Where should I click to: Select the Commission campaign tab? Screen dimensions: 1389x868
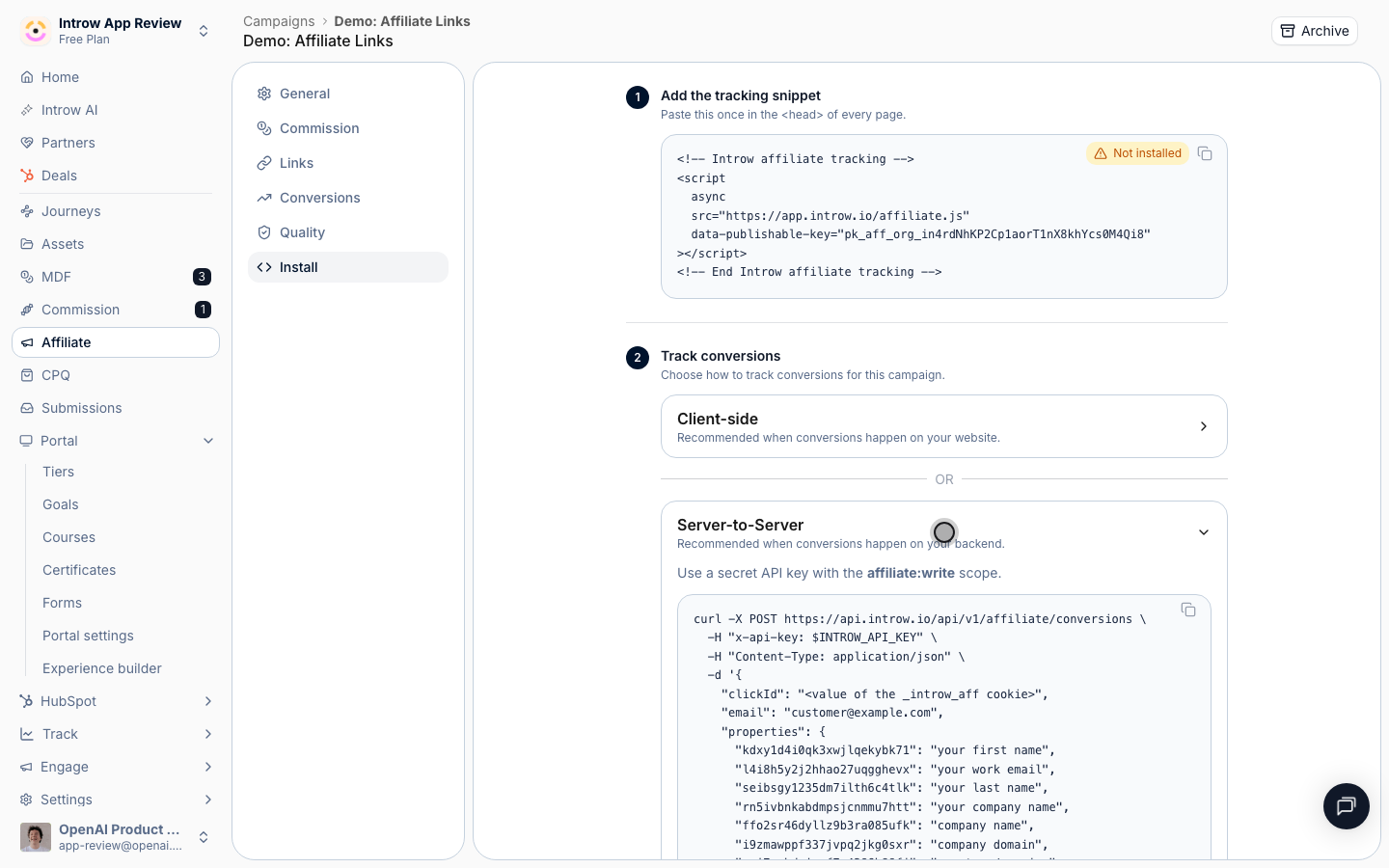click(x=348, y=128)
